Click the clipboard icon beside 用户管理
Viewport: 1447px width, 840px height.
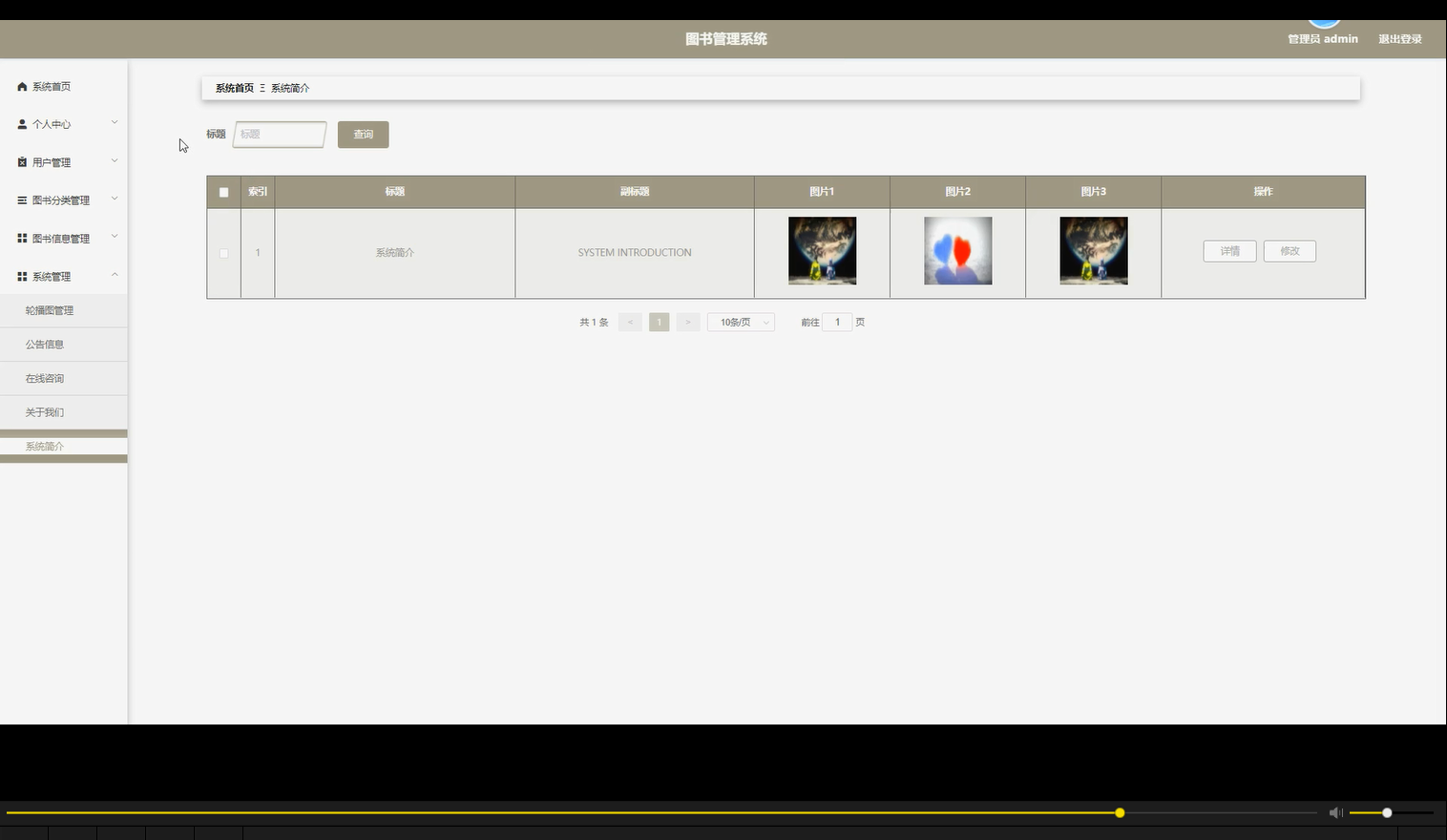point(22,162)
